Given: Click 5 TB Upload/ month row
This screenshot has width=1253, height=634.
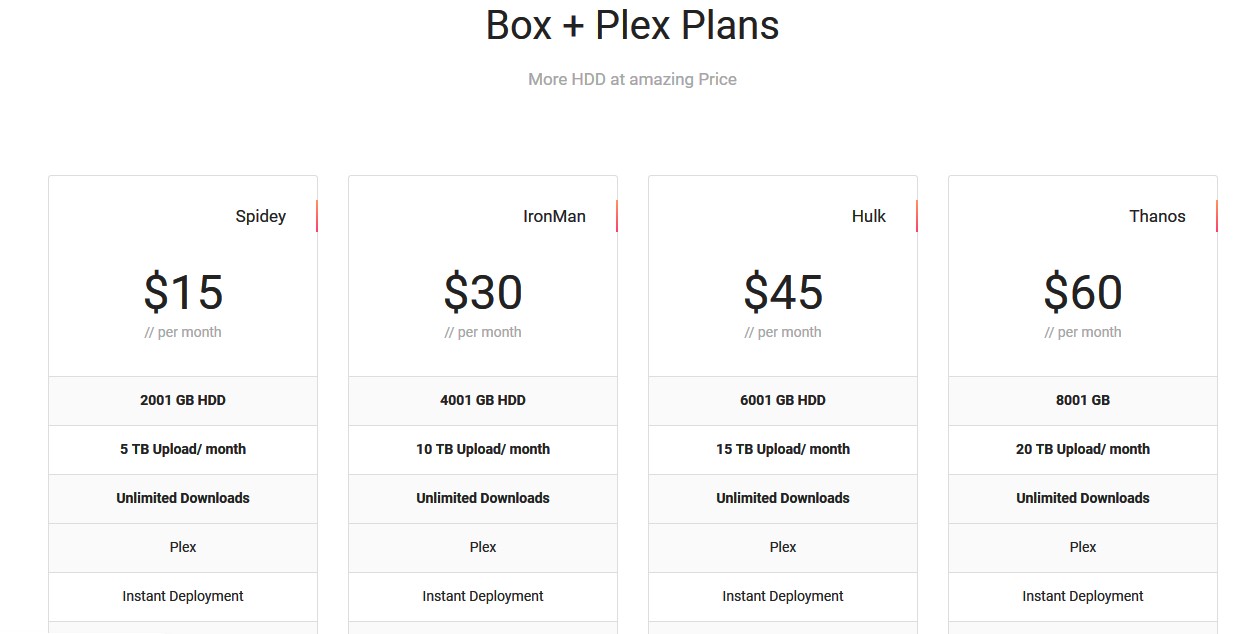Looking at the screenshot, I should (x=183, y=449).
